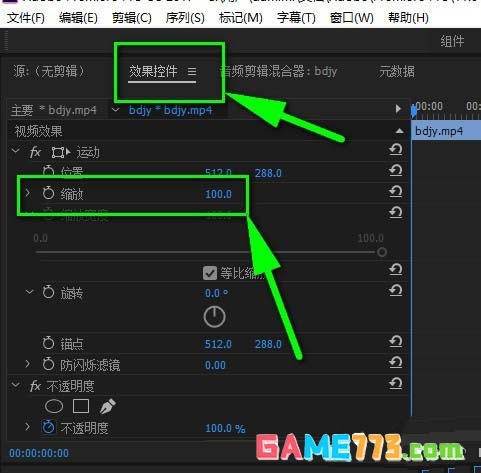Toggle the 不透明度 fx effect switch
Image resolution: width=481 pixels, height=473 pixels.
[x=35, y=386]
